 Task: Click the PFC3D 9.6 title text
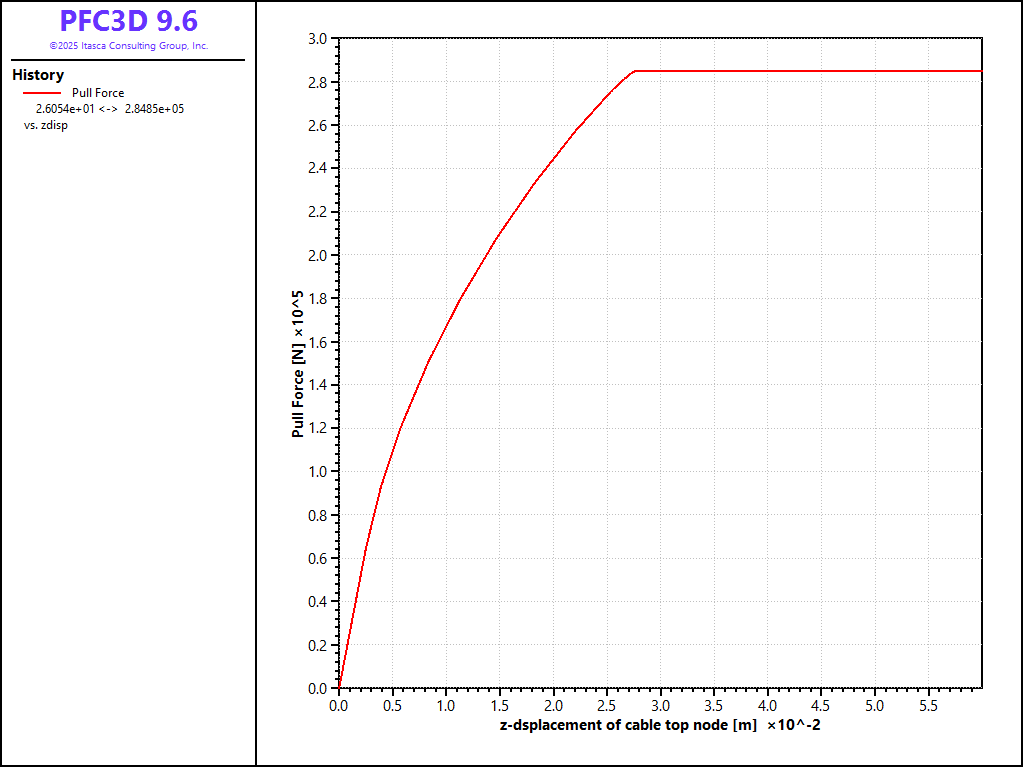(128, 22)
